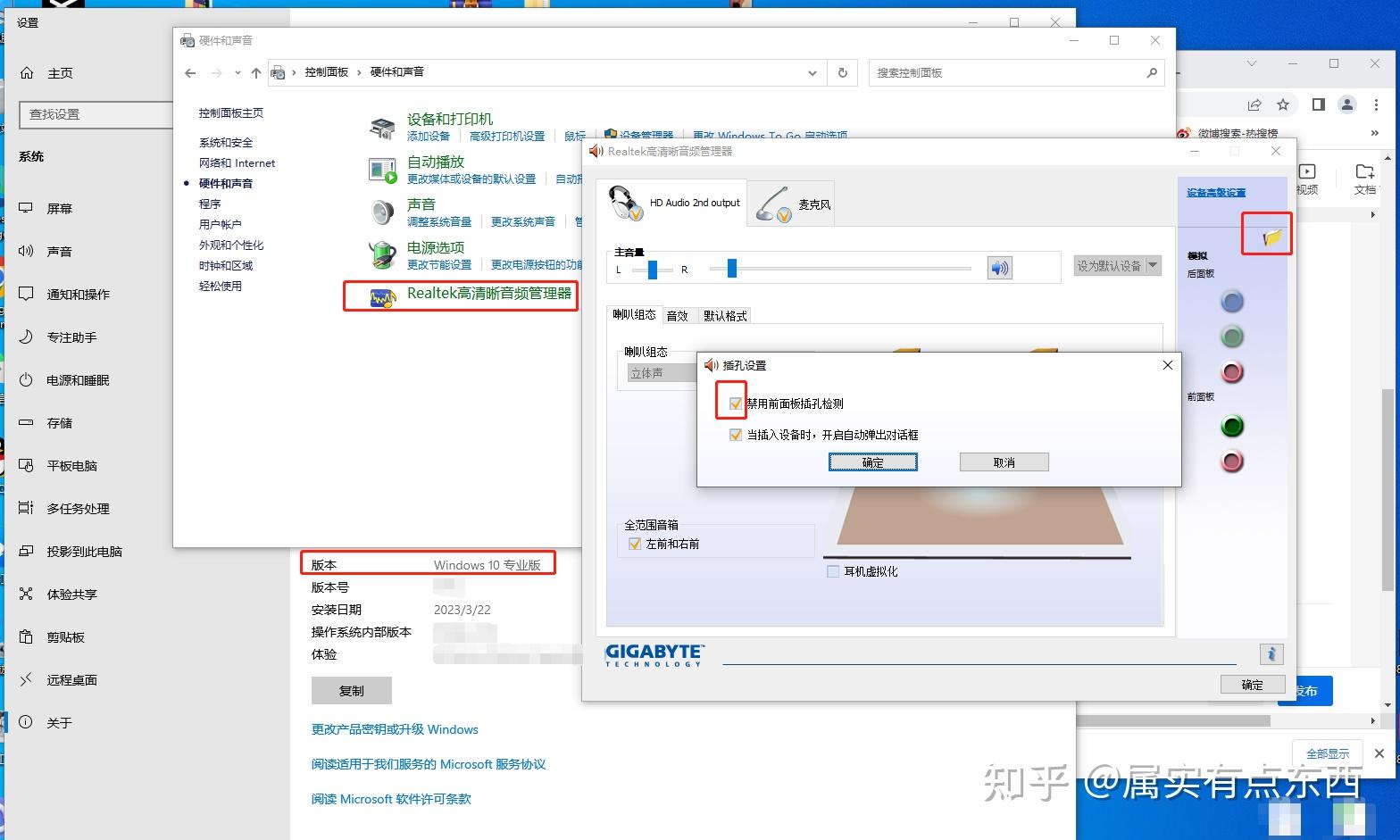Open the sound effects tab
Image resolution: width=1400 pixels, height=840 pixels.
pyautogui.click(x=678, y=315)
